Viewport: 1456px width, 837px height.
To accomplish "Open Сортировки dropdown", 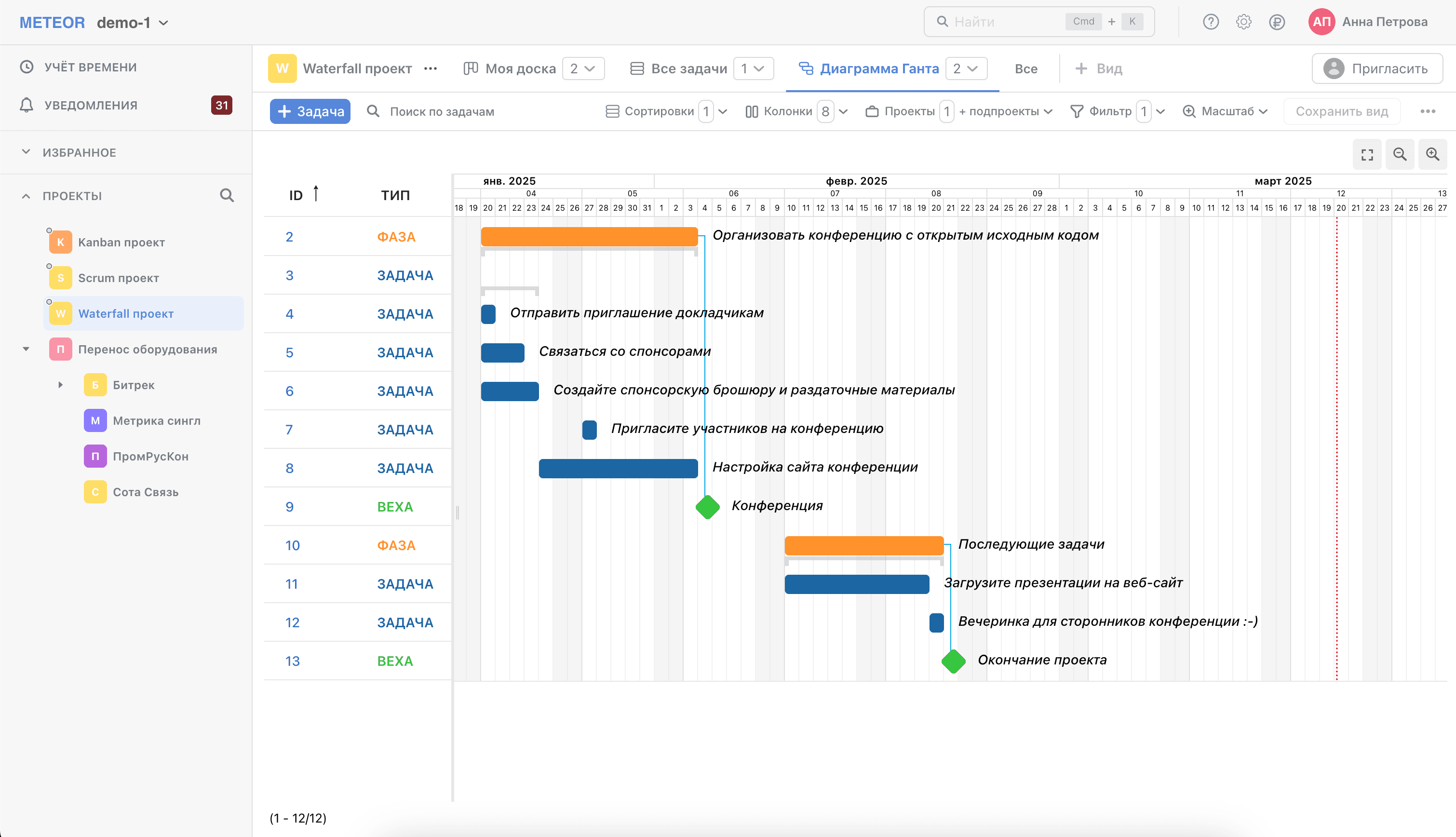I will coord(666,111).
